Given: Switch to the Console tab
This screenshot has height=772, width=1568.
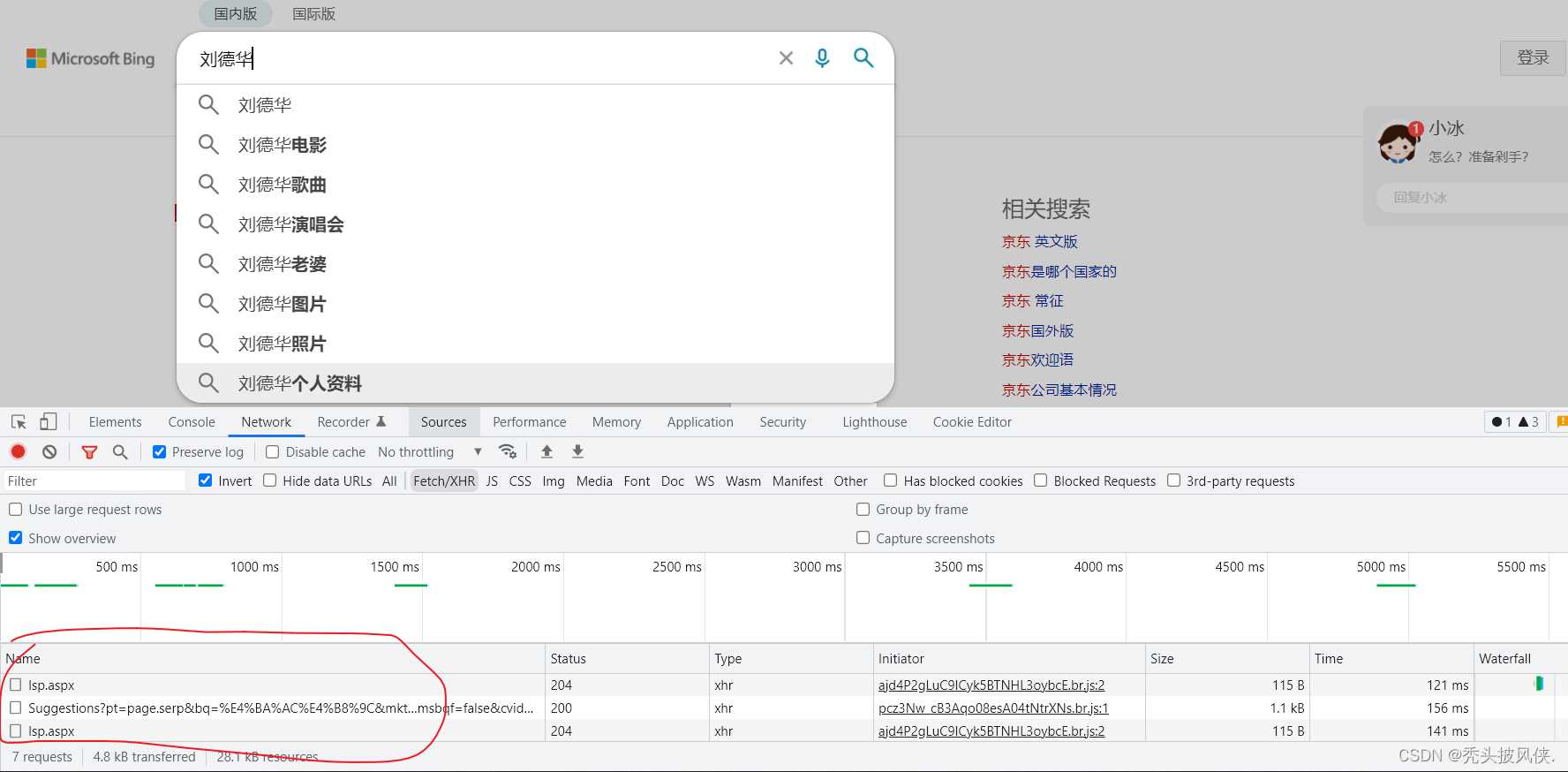Looking at the screenshot, I should click(x=192, y=422).
